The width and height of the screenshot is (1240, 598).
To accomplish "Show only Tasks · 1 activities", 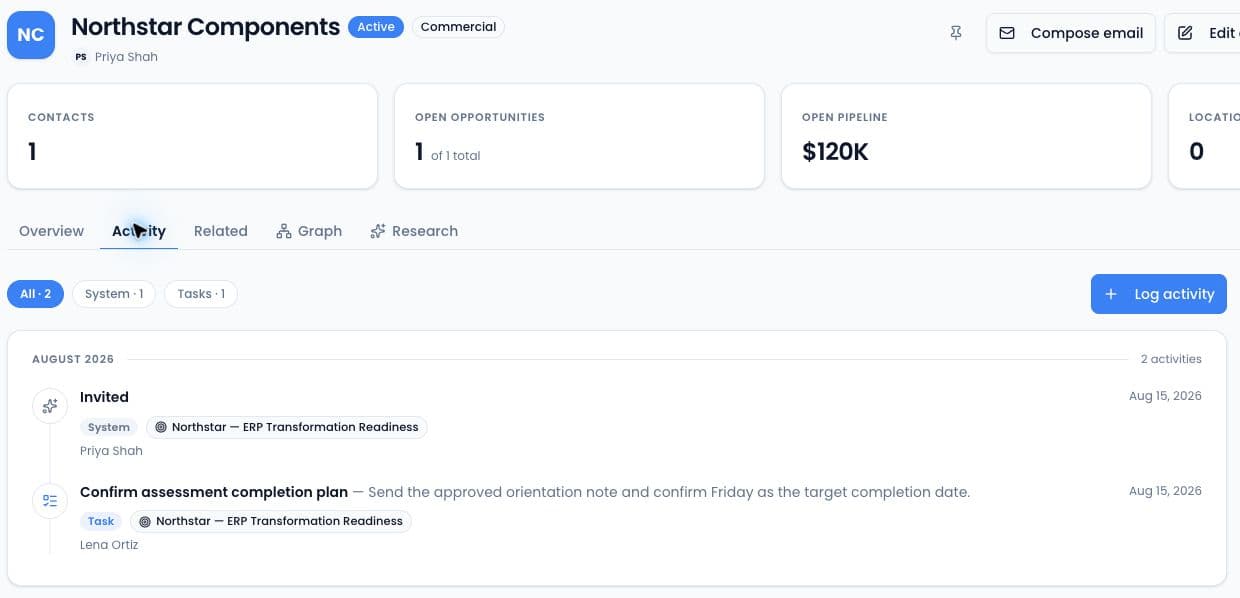I will coord(201,294).
